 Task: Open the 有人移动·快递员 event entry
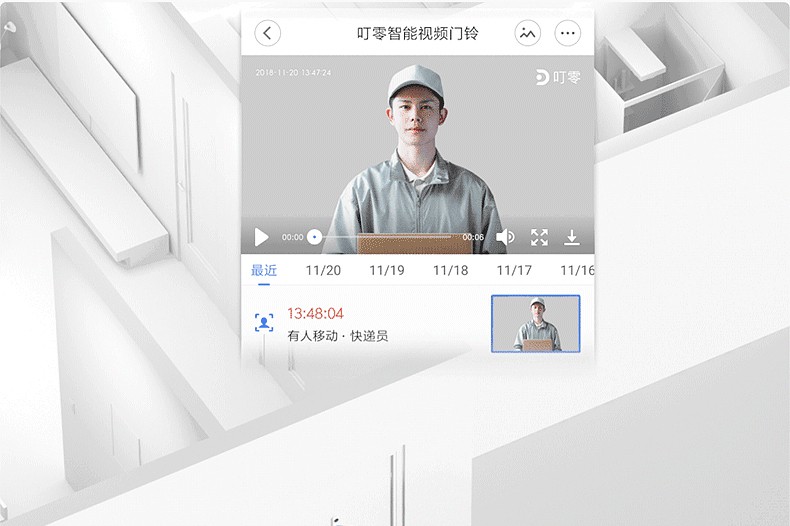click(x=337, y=336)
